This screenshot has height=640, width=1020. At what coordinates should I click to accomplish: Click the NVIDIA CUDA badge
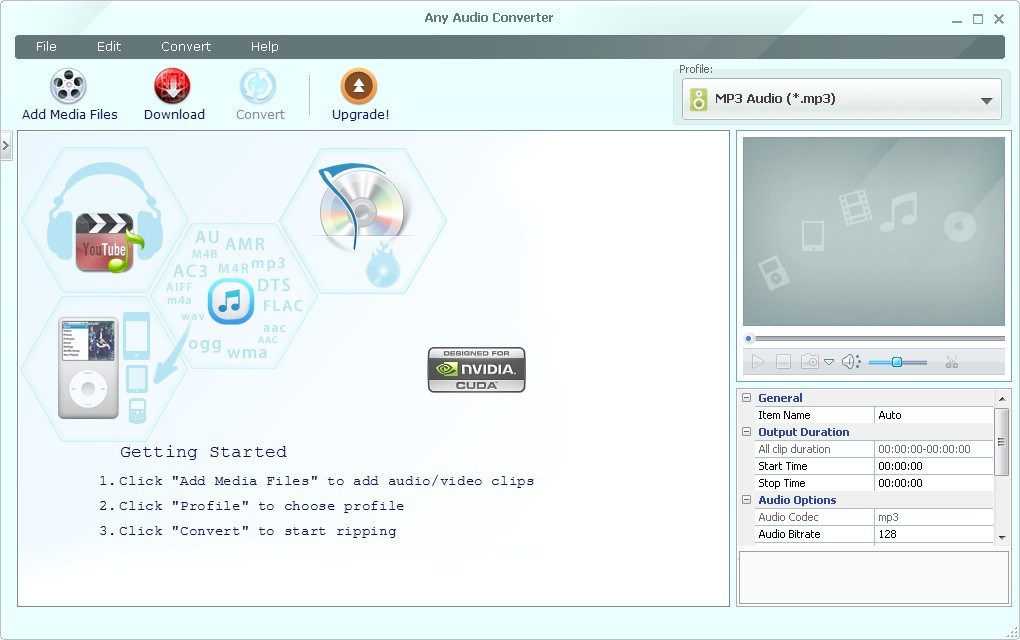point(476,369)
